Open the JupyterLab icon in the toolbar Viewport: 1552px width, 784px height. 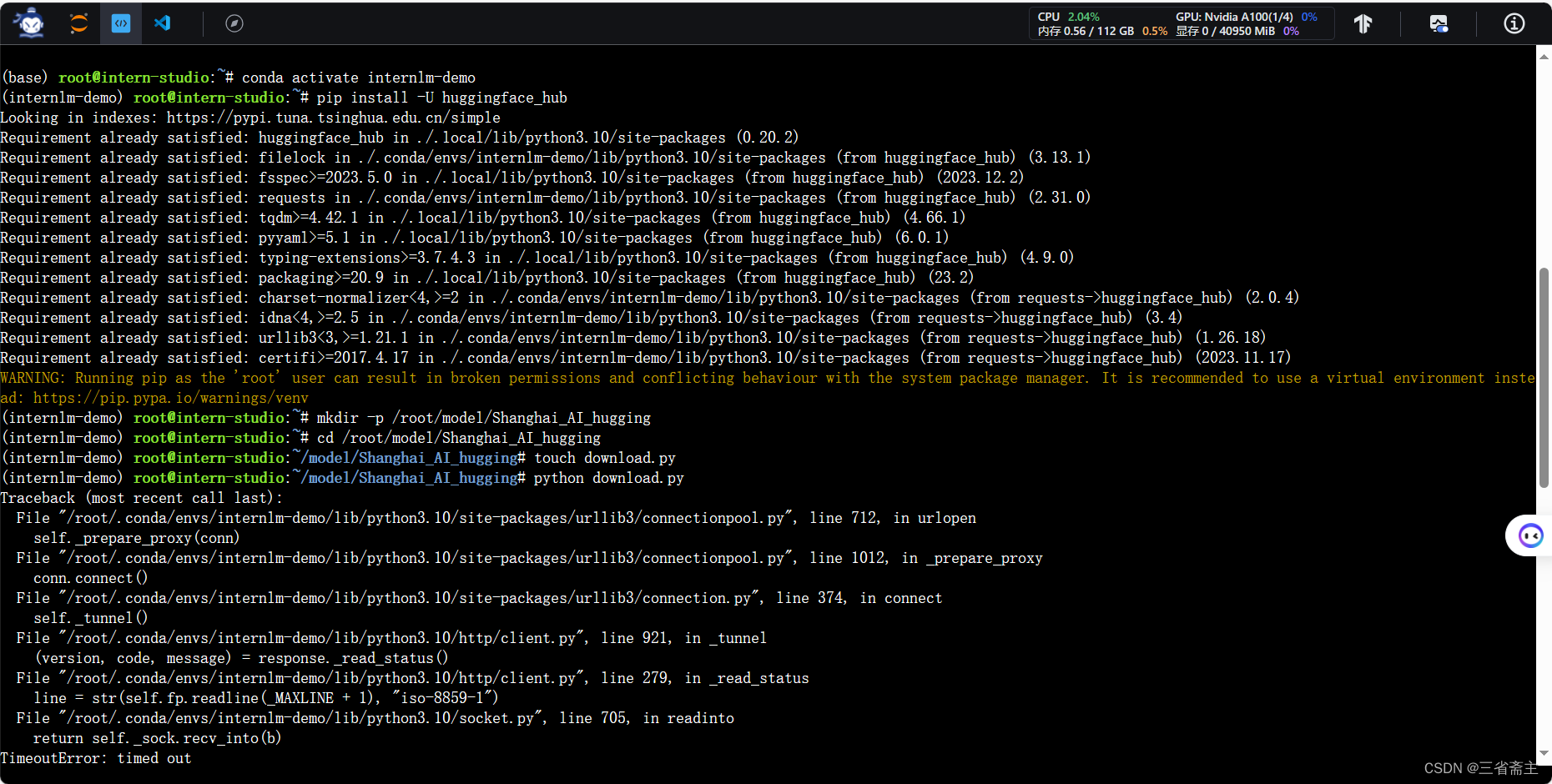point(78,23)
